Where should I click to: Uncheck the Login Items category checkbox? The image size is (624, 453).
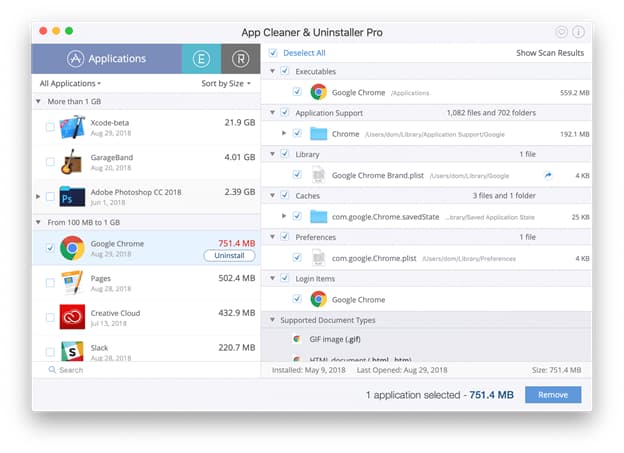285,278
